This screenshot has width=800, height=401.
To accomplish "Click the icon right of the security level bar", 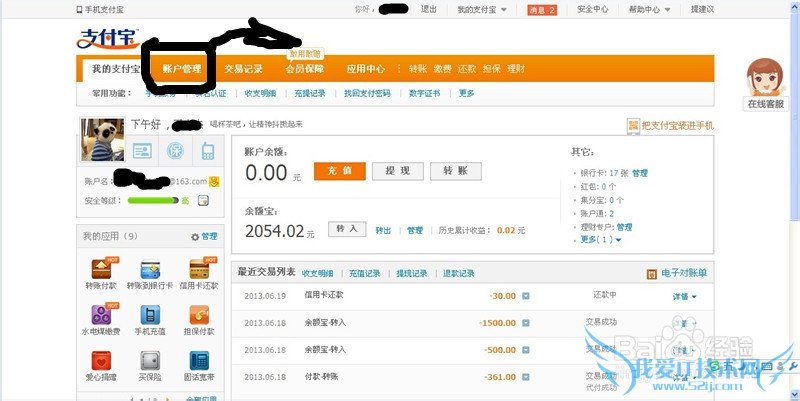I will (203, 200).
